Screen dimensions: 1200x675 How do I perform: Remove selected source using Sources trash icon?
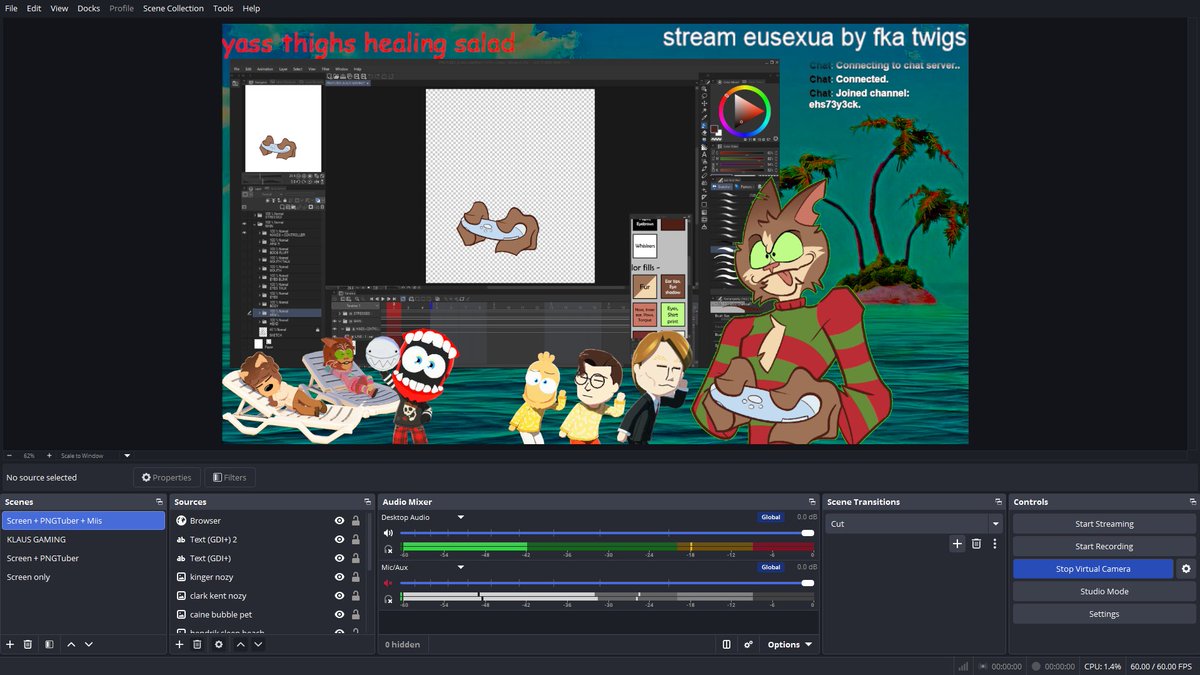197,645
